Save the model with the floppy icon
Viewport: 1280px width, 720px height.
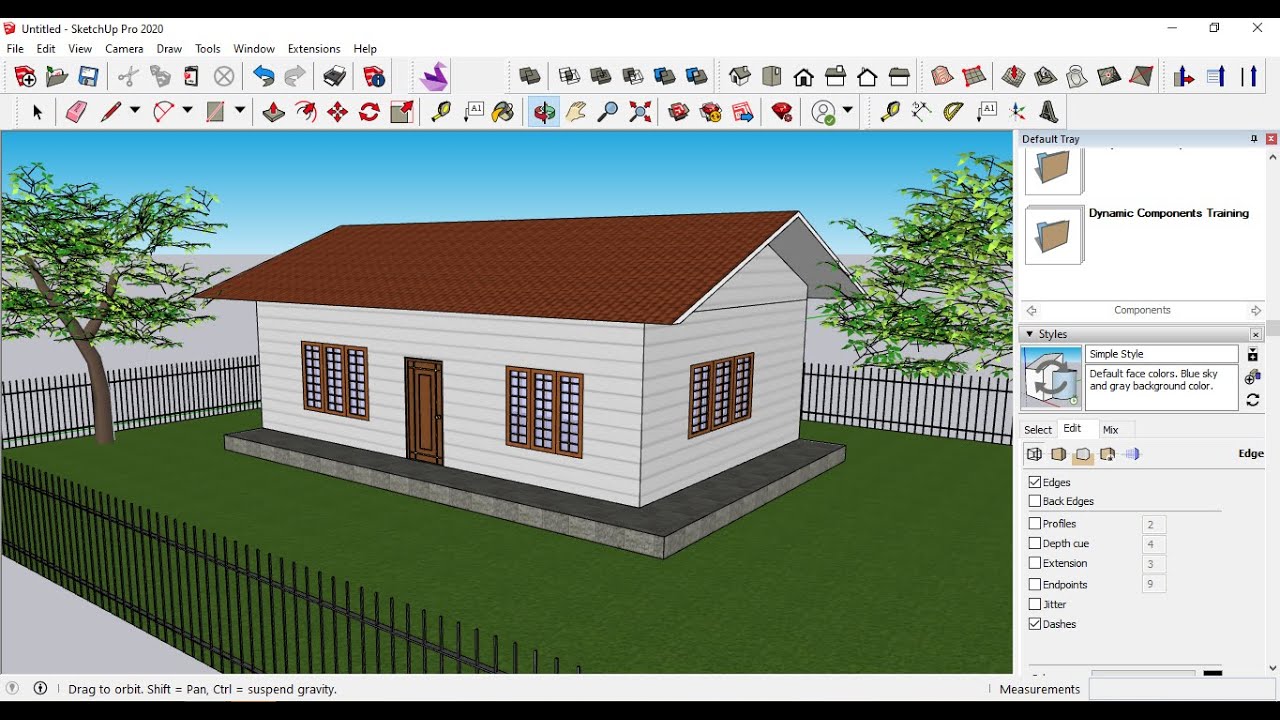(x=89, y=76)
